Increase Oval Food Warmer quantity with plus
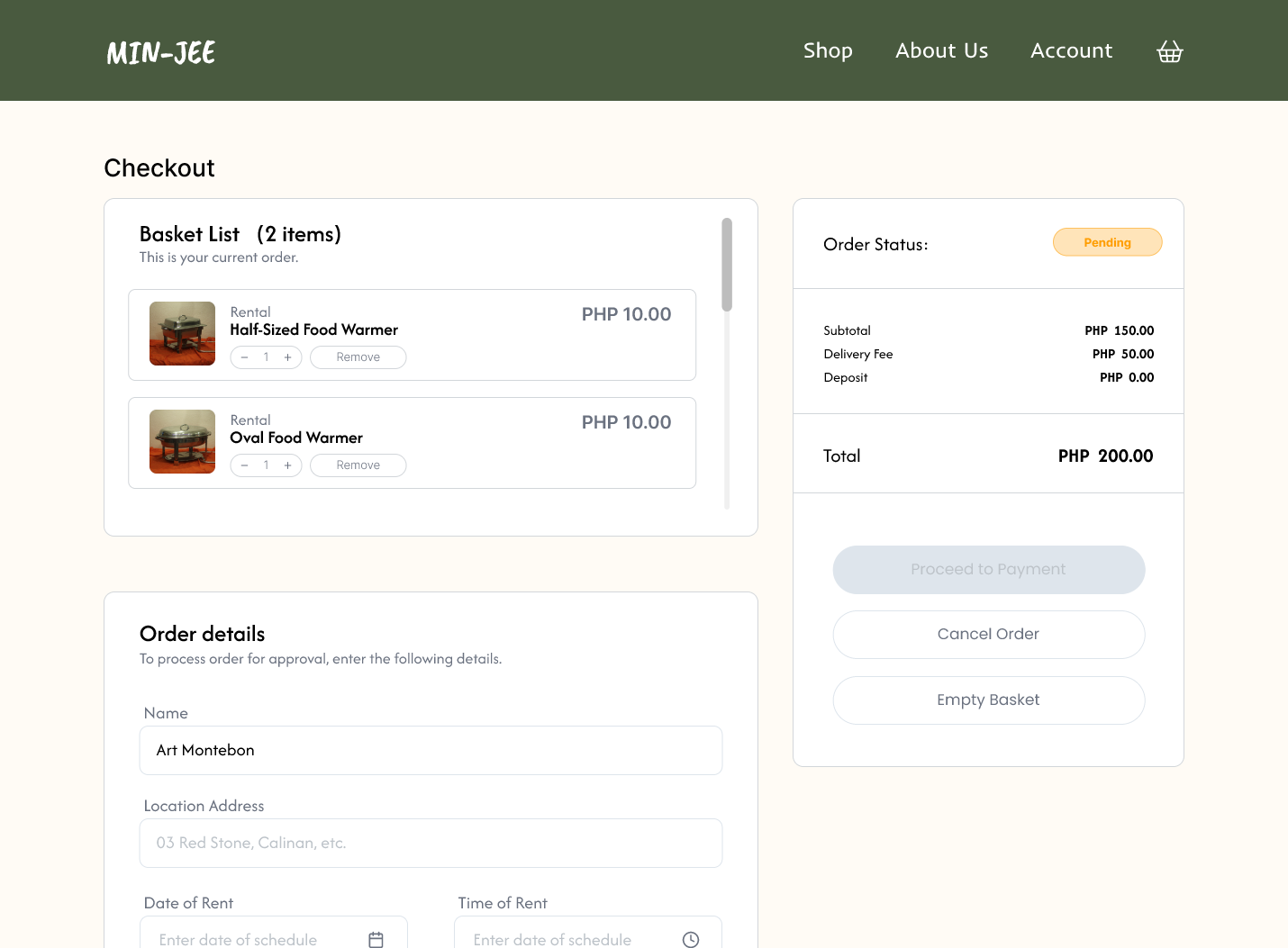The height and width of the screenshot is (948, 1288). 287,465
